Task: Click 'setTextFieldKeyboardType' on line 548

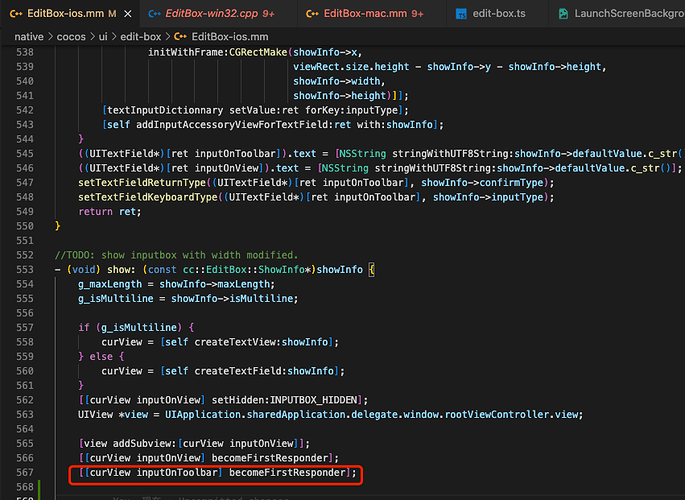Action: click(148, 197)
